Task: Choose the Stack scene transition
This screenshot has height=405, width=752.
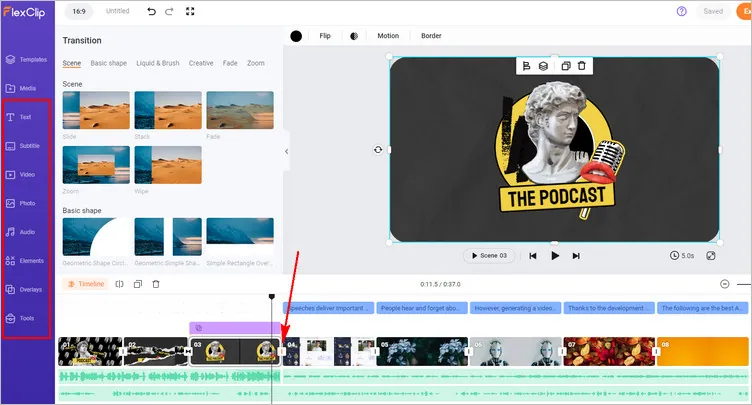Action: (168, 110)
